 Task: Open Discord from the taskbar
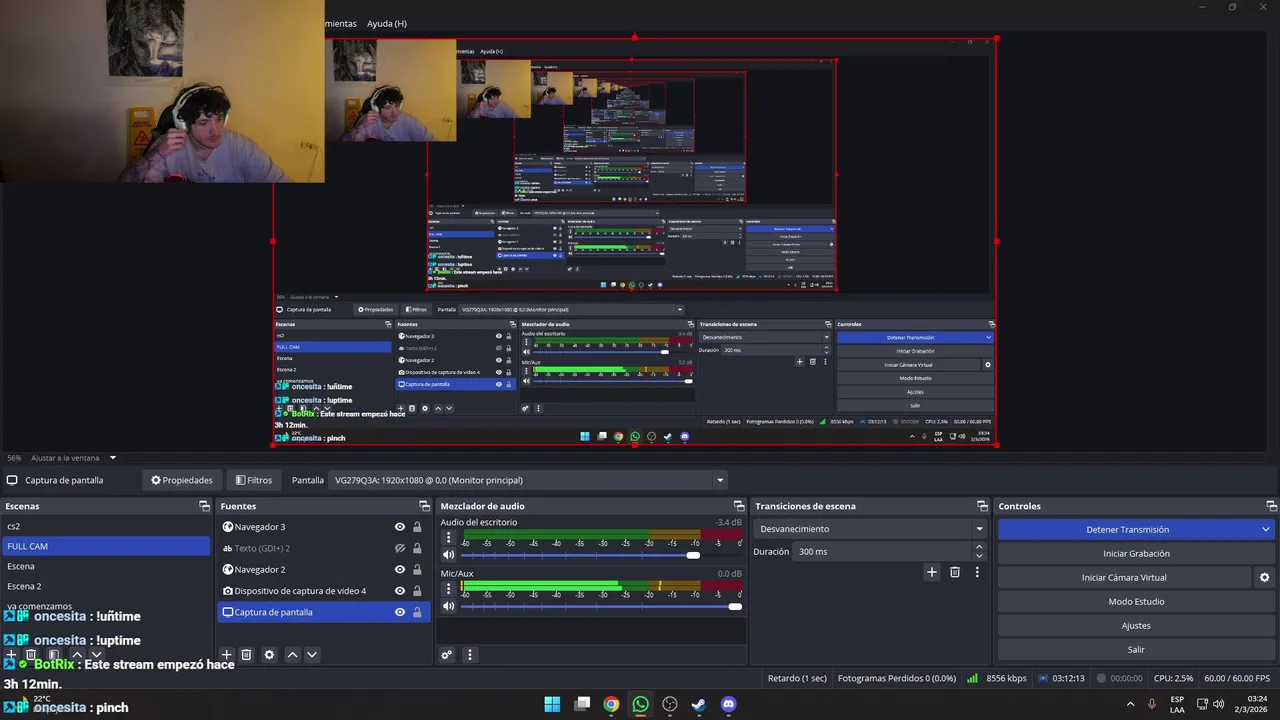coord(728,704)
